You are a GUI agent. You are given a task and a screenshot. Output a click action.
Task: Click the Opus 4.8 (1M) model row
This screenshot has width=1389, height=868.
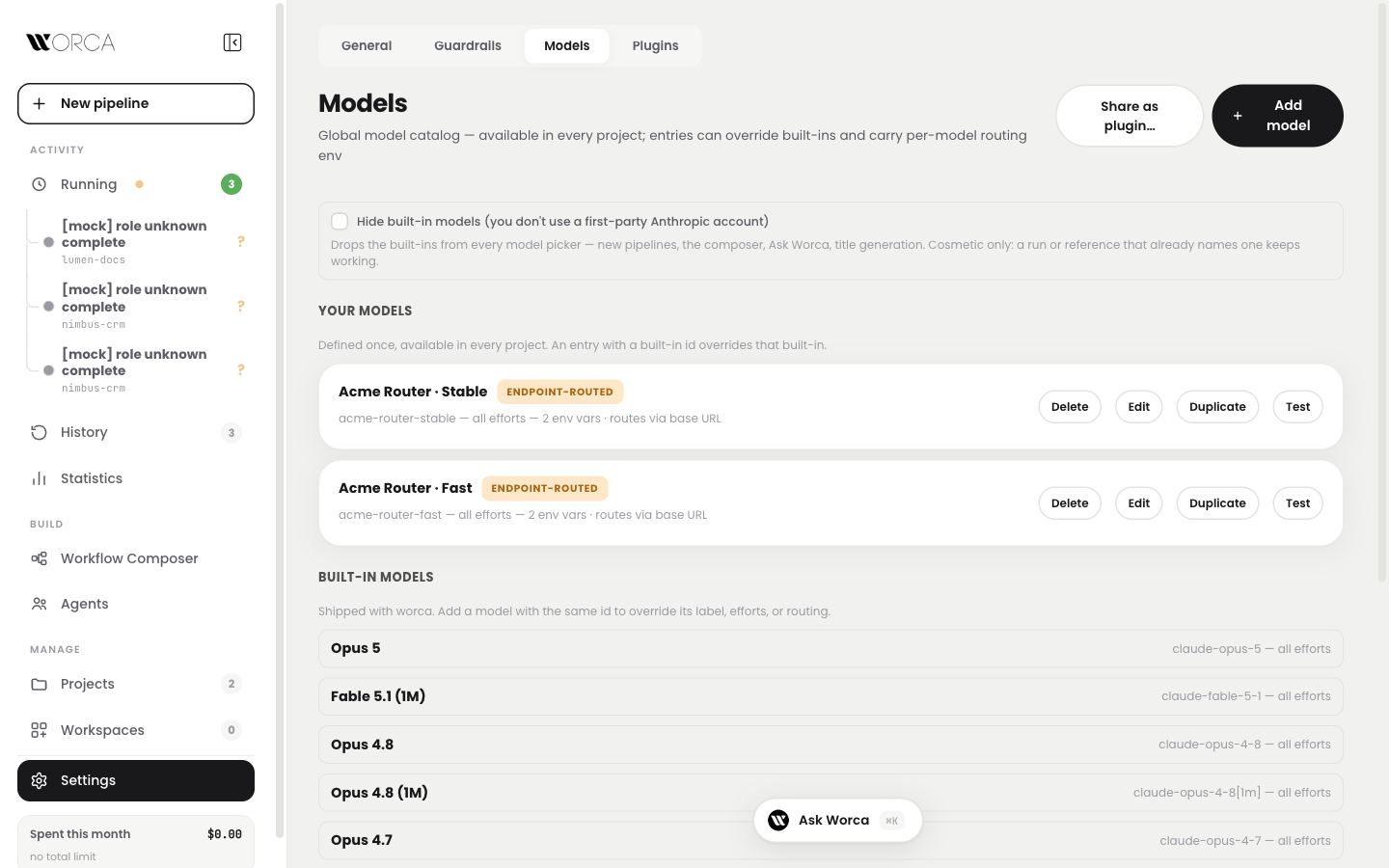coord(831,793)
